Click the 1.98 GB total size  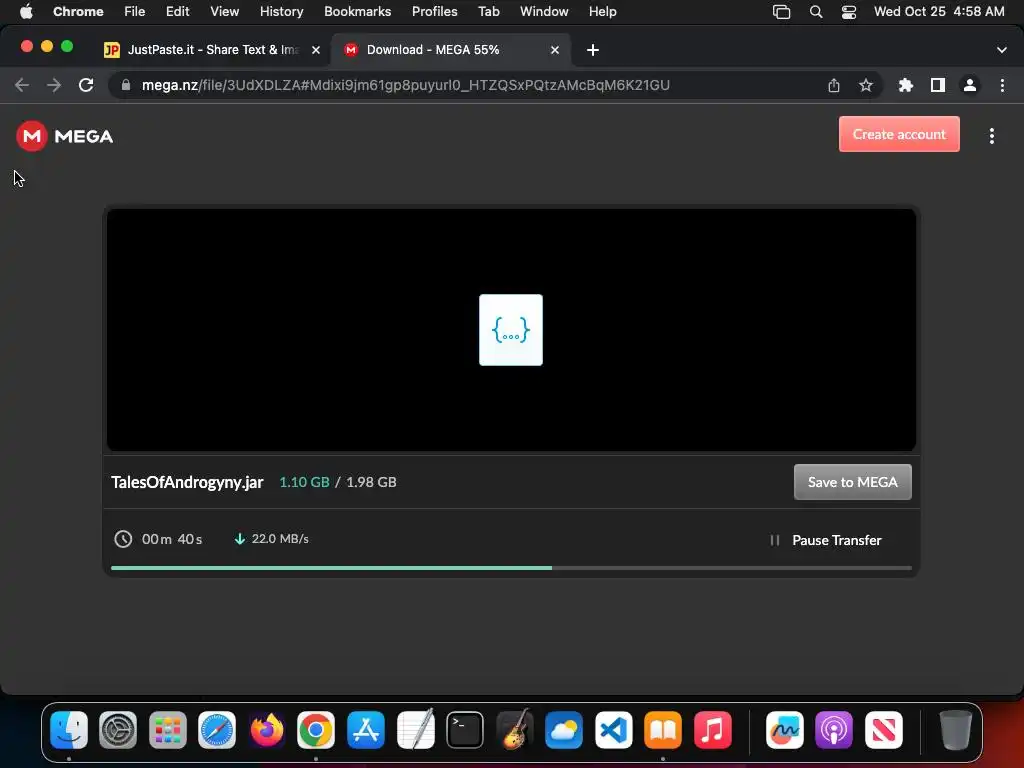(371, 482)
